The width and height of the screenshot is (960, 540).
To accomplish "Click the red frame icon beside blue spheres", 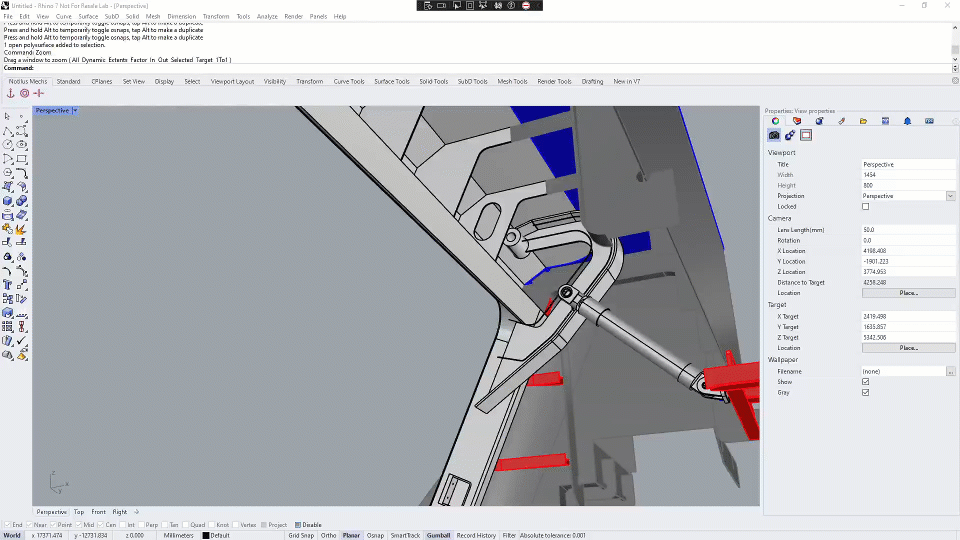I will pyautogui.click(x=806, y=135).
